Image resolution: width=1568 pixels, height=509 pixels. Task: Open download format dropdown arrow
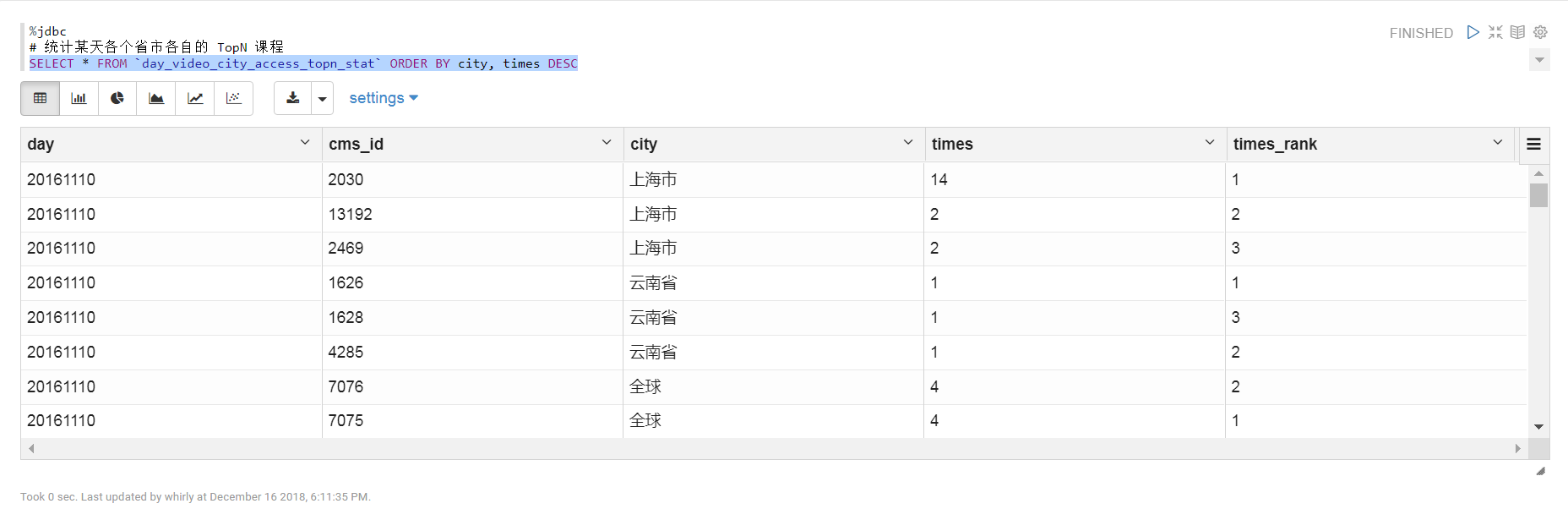click(322, 98)
